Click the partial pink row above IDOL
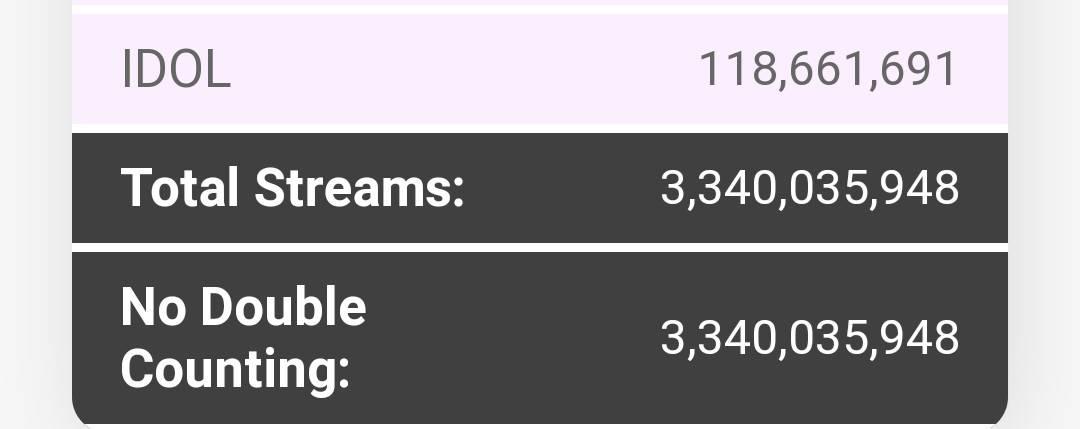The width and height of the screenshot is (1080, 429). tap(540, 2)
